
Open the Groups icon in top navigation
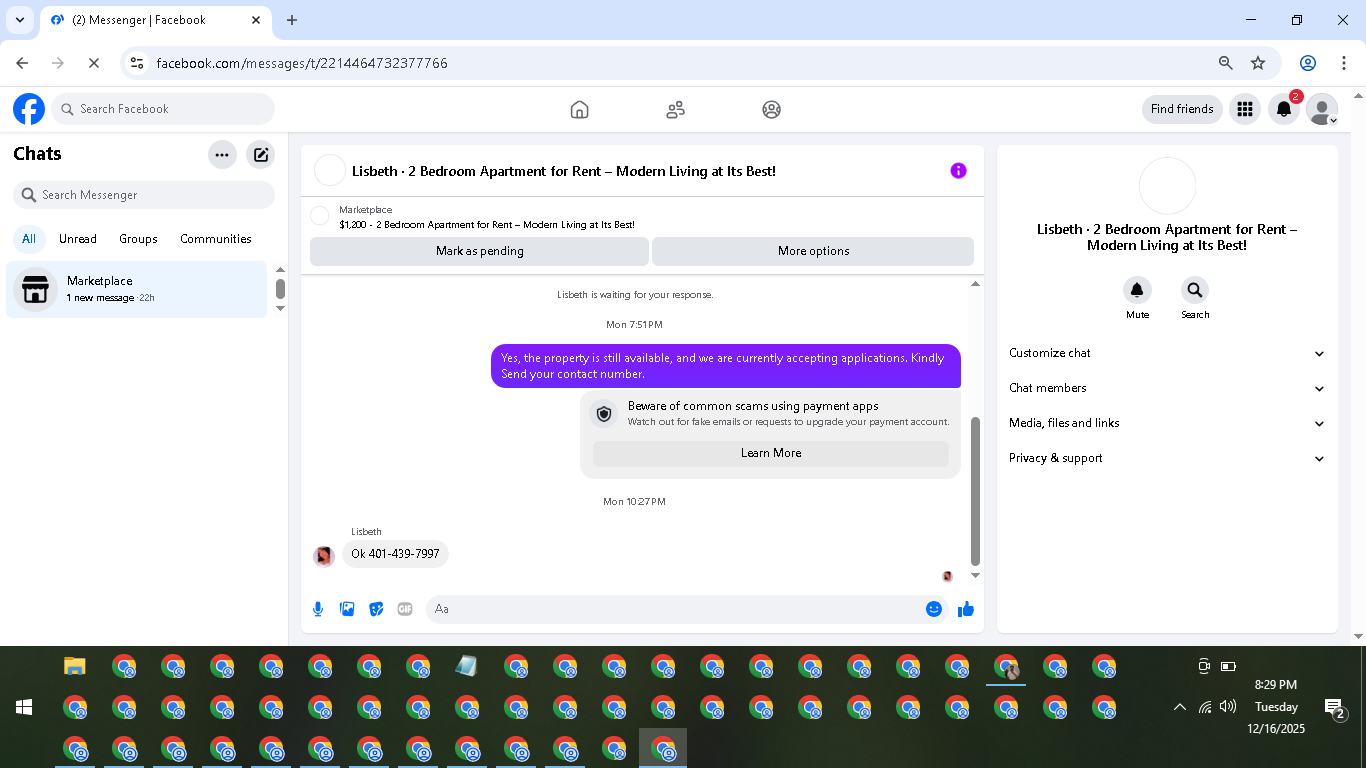click(x=771, y=110)
